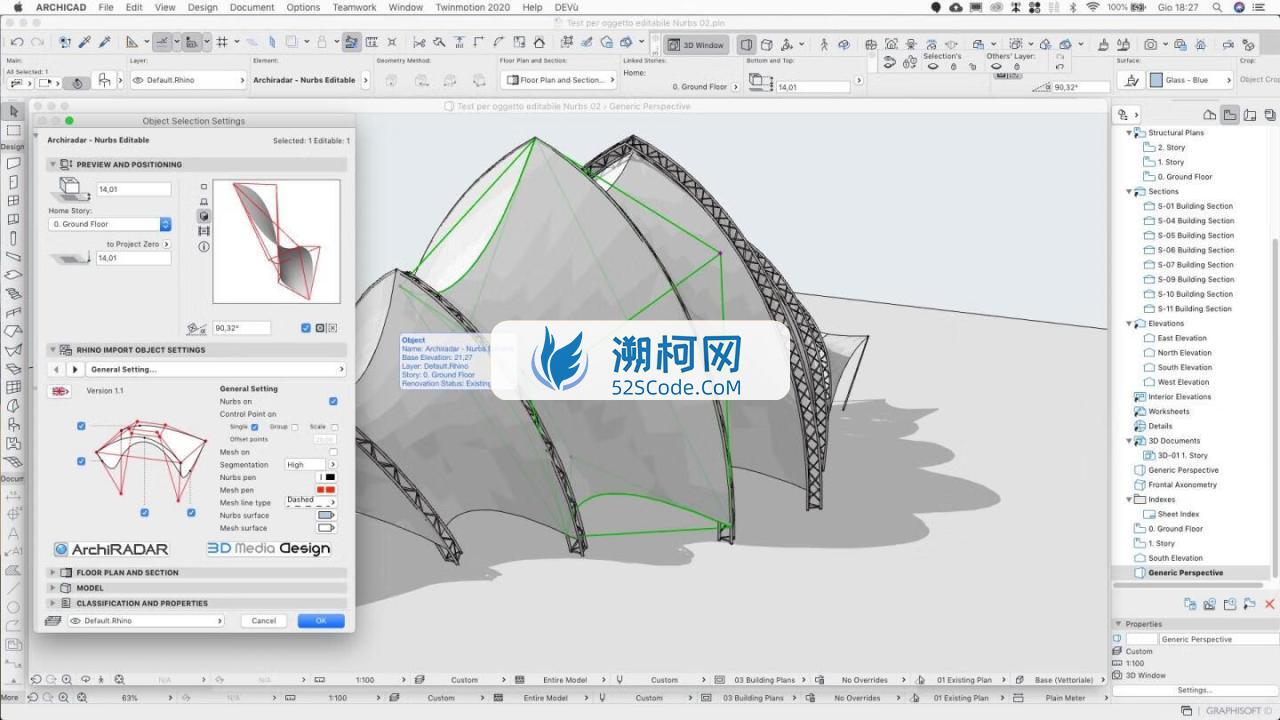
Task: Click the camera render icon in toolbar
Action: click(x=1151, y=45)
